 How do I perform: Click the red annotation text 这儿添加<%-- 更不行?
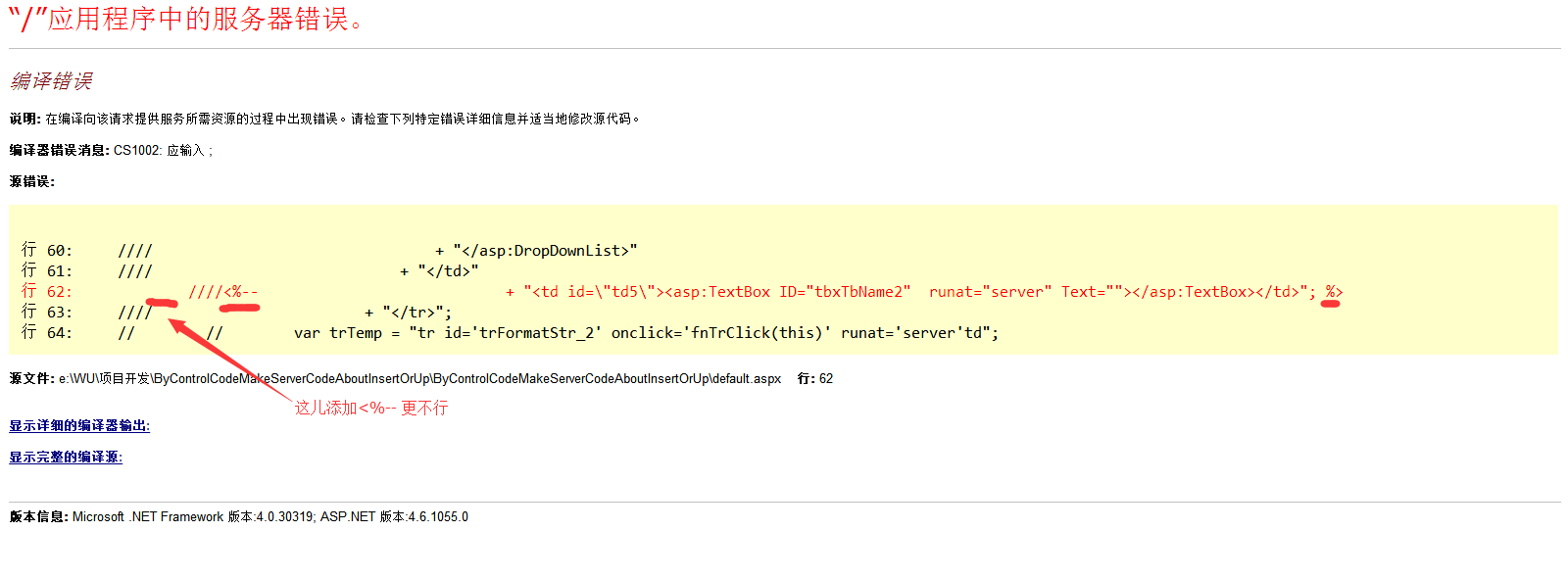(371, 408)
